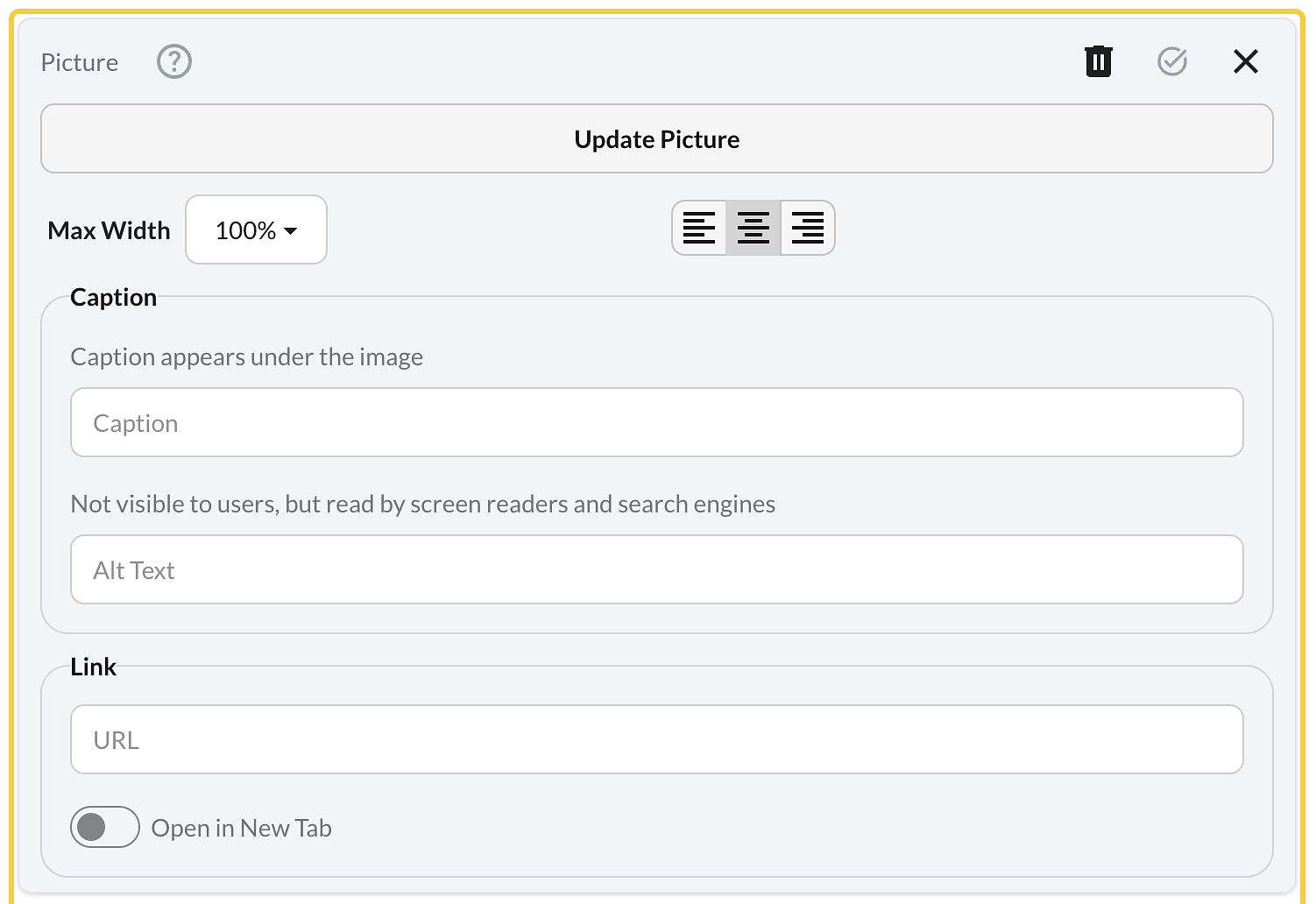1316x904 pixels.
Task: Click the Max Width label
Action: [x=109, y=230]
